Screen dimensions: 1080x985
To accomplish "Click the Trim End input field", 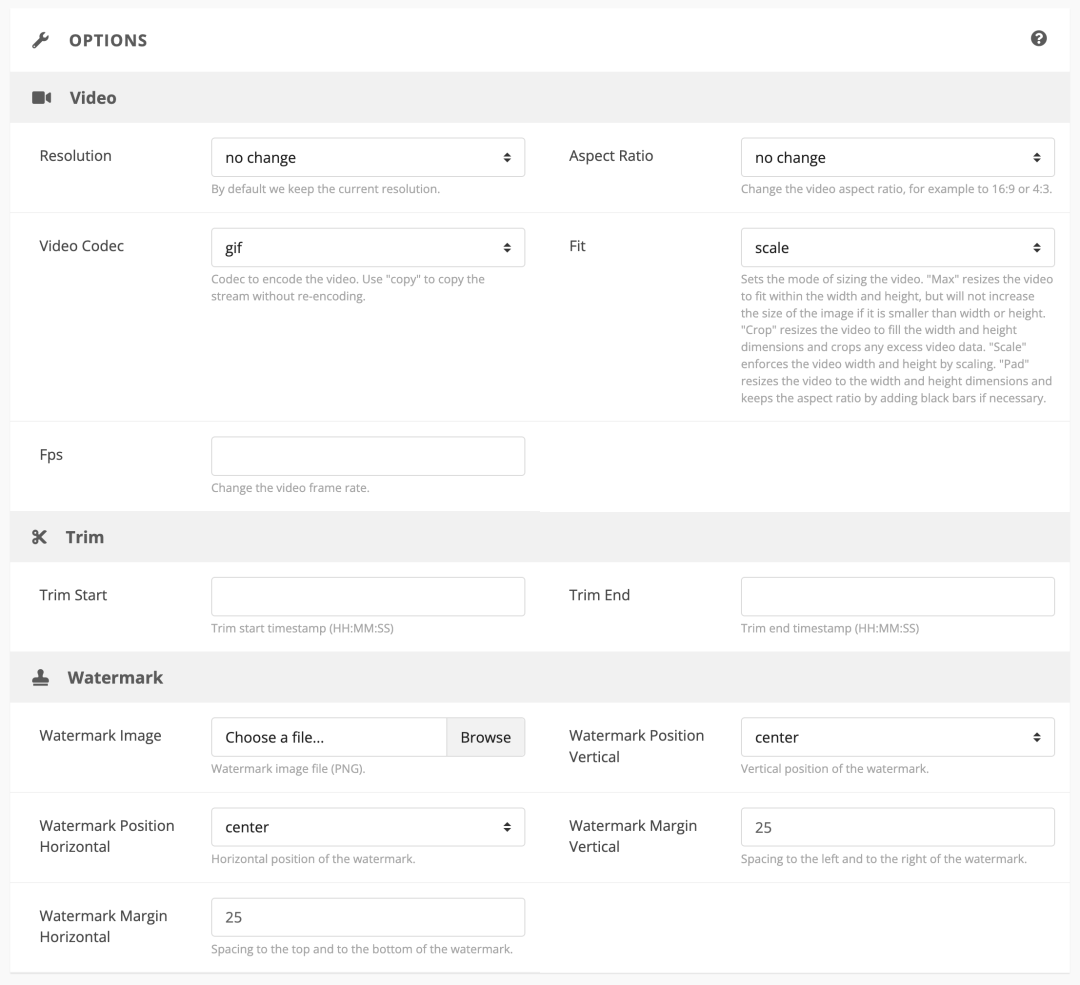I will coord(897,596).
